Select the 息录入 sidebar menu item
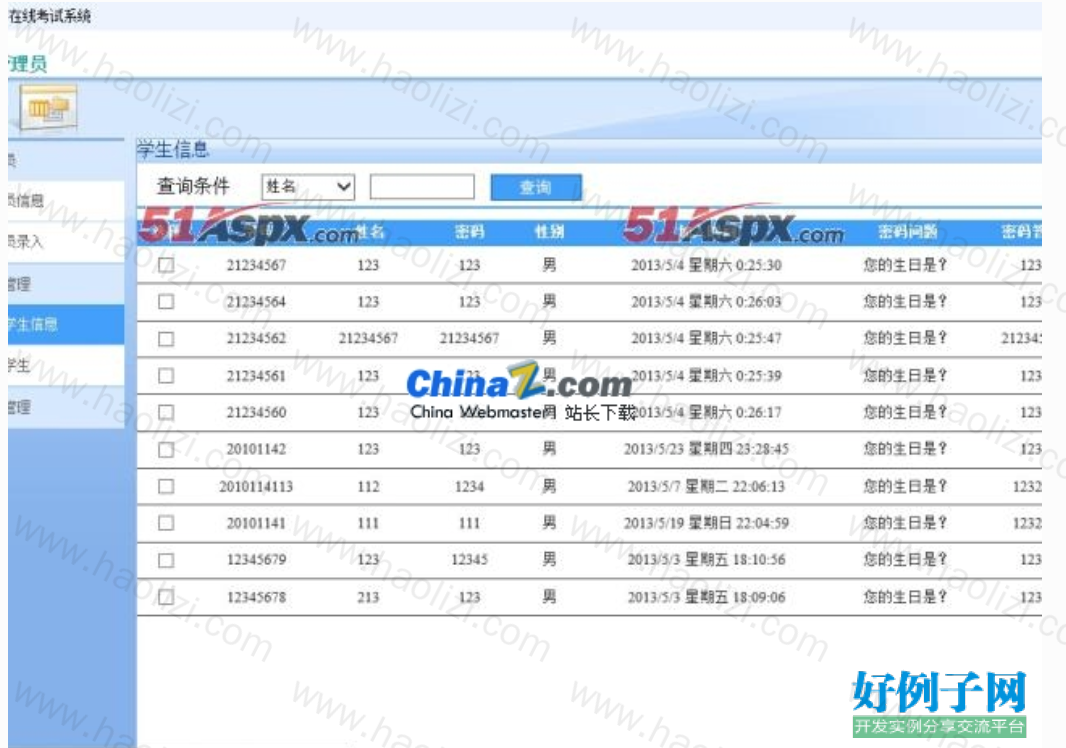 (x=65, y=241)
